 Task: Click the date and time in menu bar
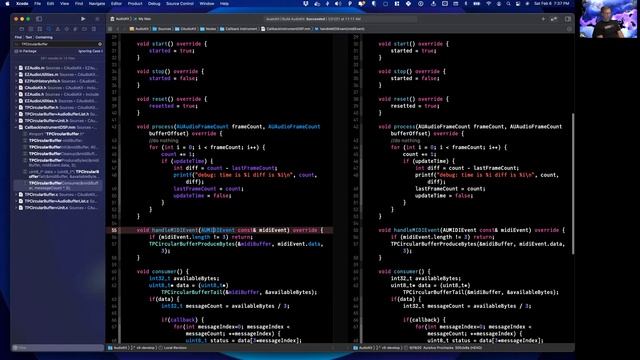coord(551,4)
